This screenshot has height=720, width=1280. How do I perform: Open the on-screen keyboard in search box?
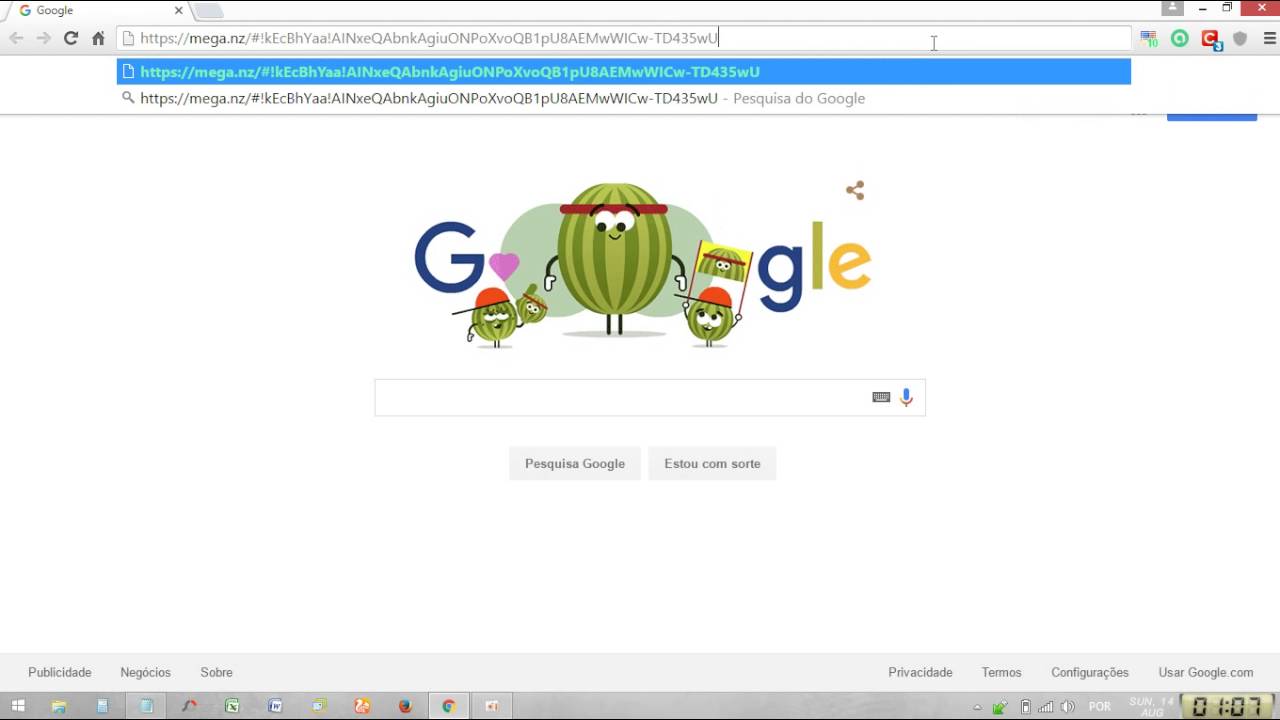(x=881, y=397)
